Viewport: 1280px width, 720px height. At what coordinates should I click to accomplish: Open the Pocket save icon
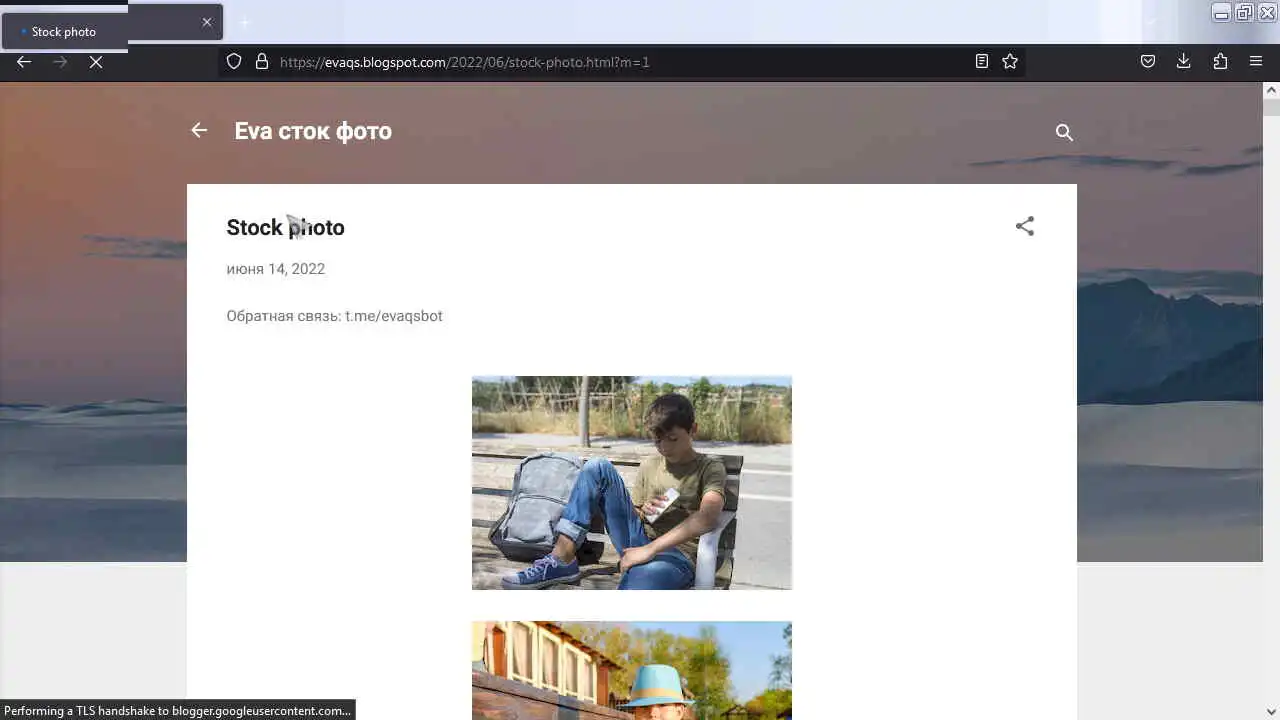point(1148,62)
